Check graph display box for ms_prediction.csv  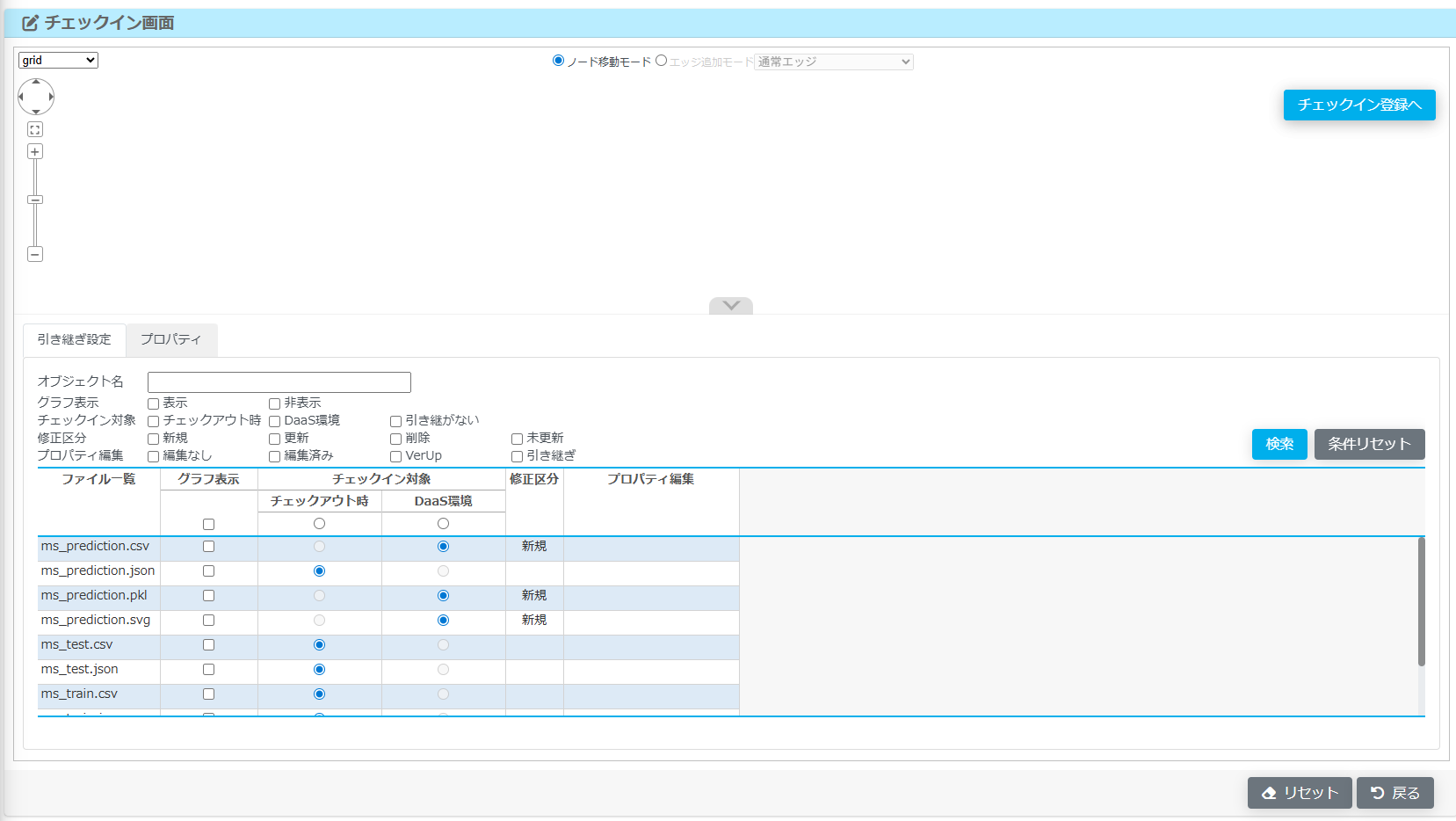(208, 547)
